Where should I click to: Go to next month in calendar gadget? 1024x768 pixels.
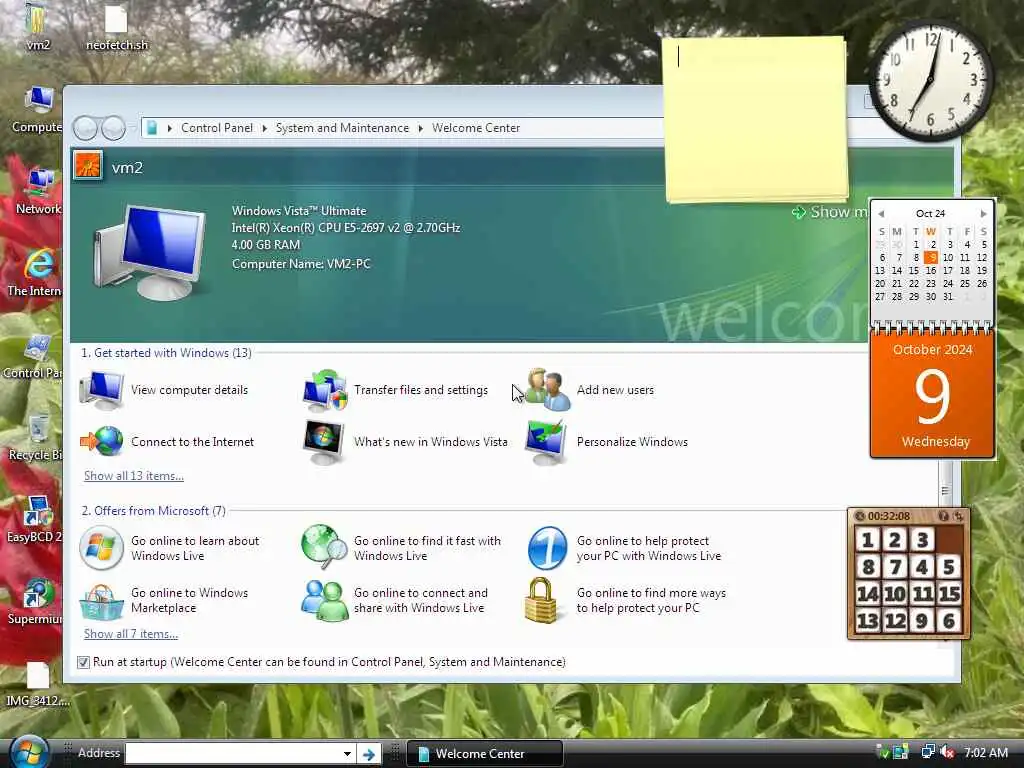coord(984,214)
